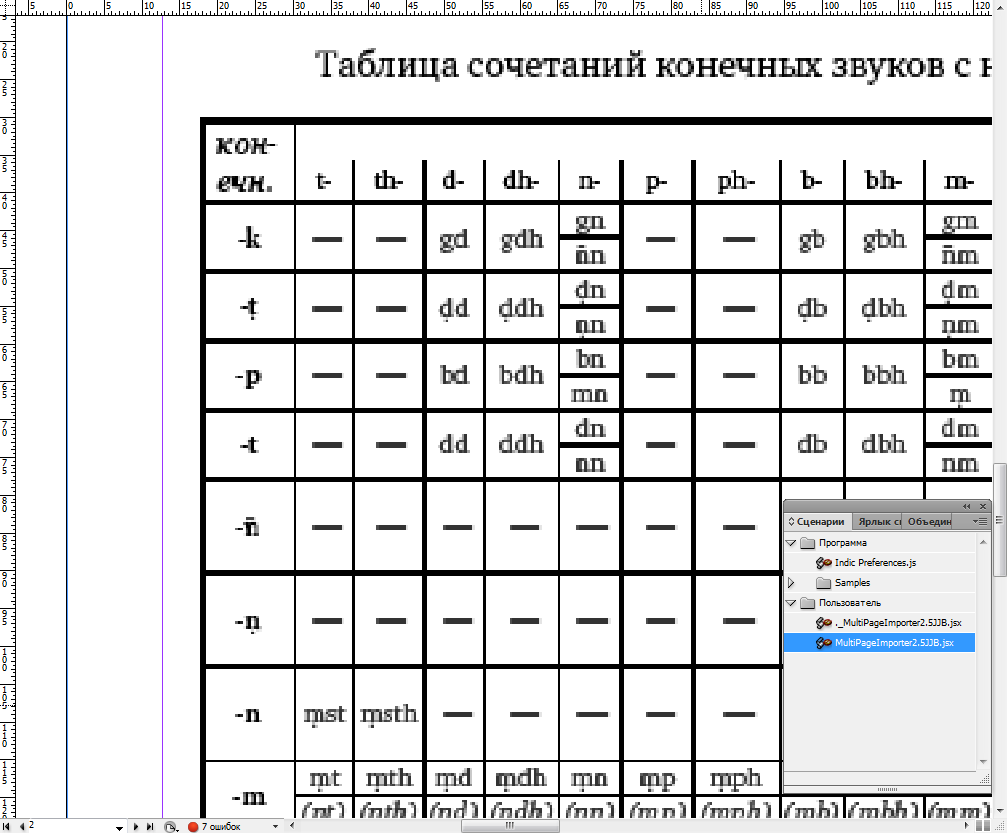Select the Samples folder
The height and width of the screenshot is (833, 1007).
(852, 583)
